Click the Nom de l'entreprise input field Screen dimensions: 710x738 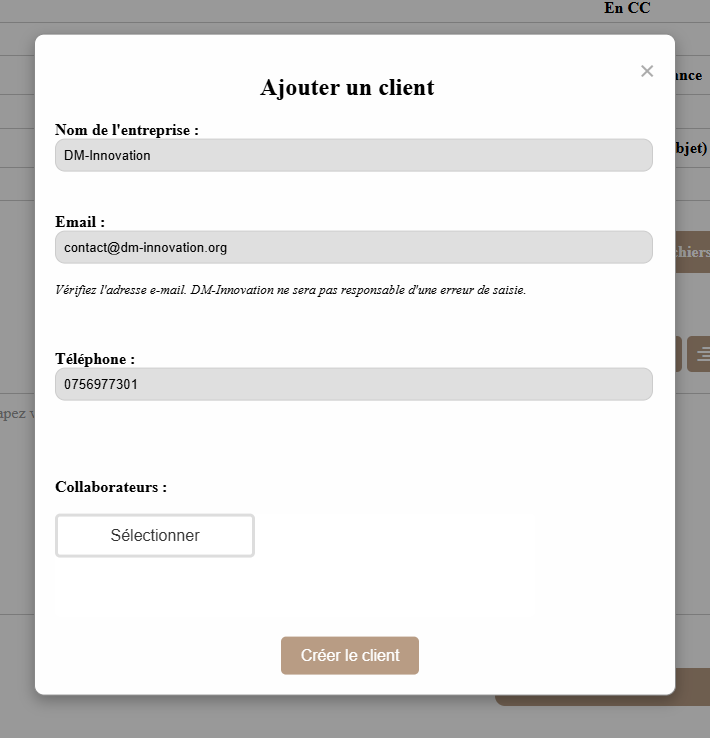[x=354, y=155]
